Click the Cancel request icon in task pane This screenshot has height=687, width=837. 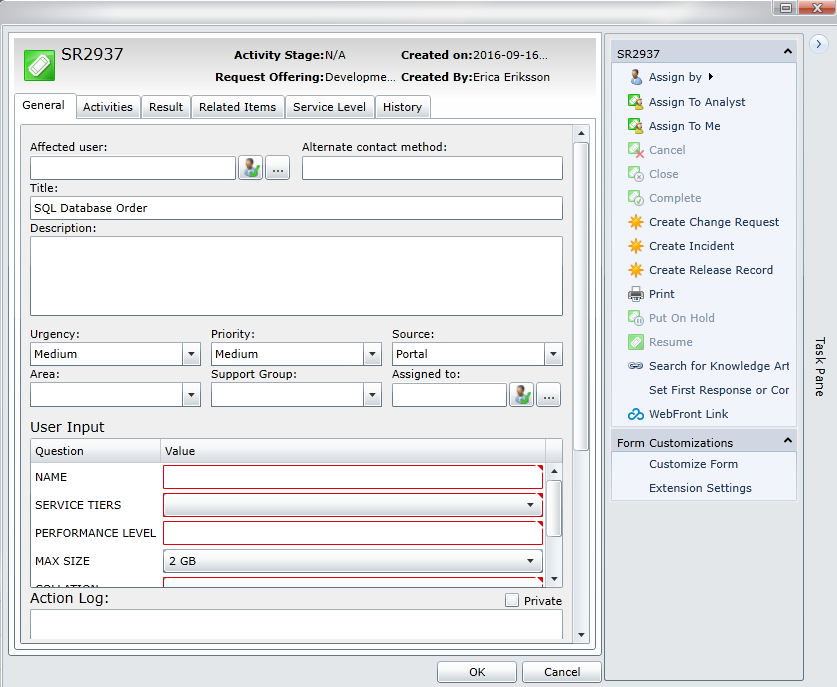pos(636,149)
